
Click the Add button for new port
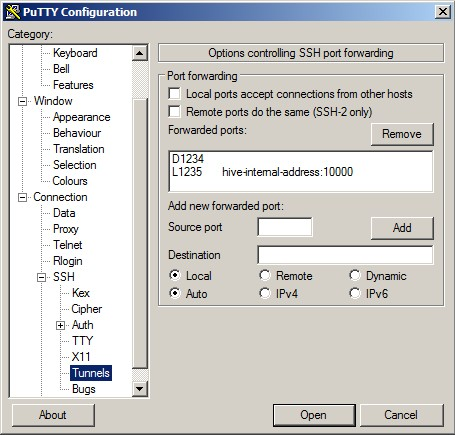(402, 228)
